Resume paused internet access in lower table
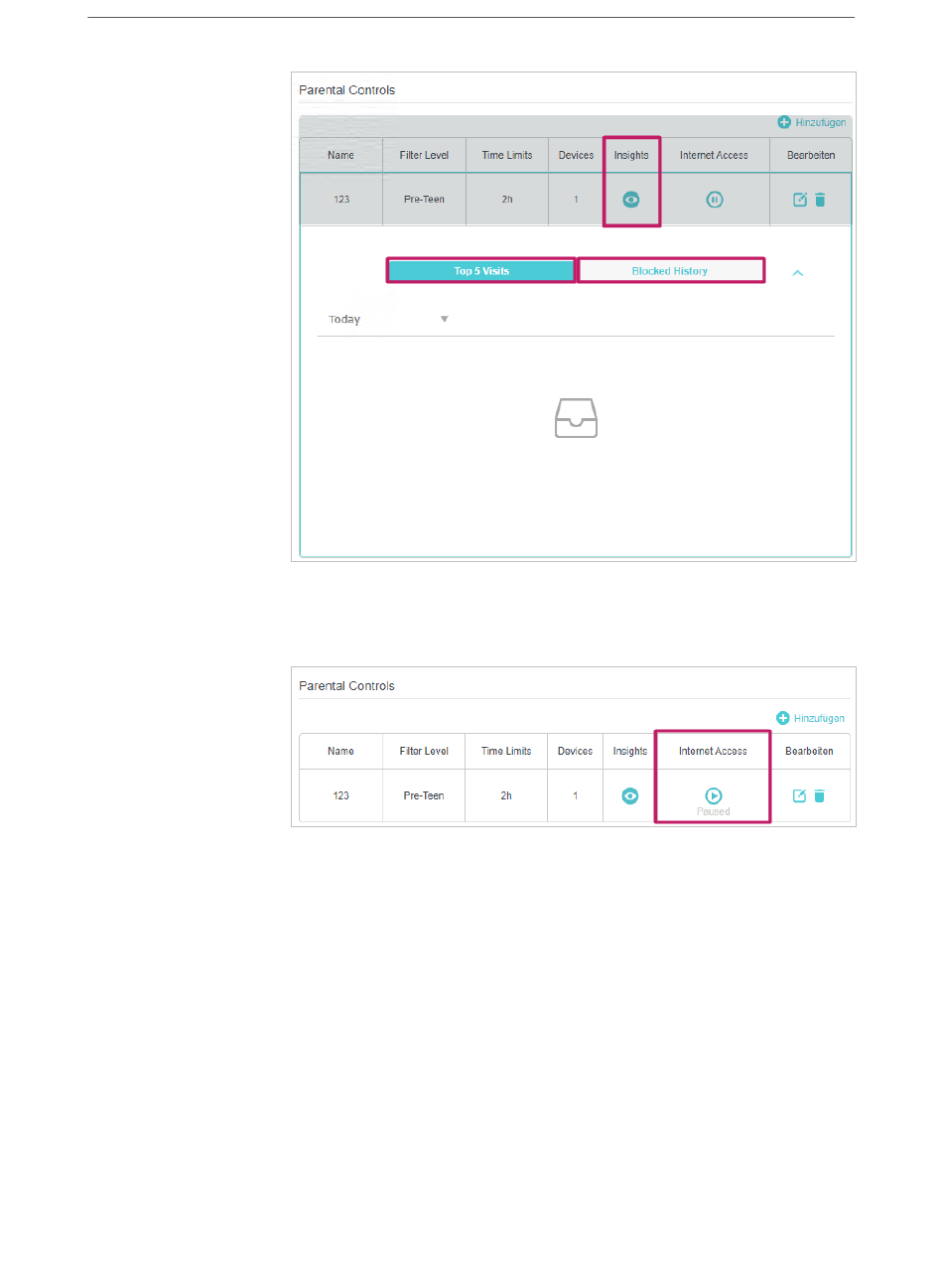The image size is (943, 1288). [714, 795]
